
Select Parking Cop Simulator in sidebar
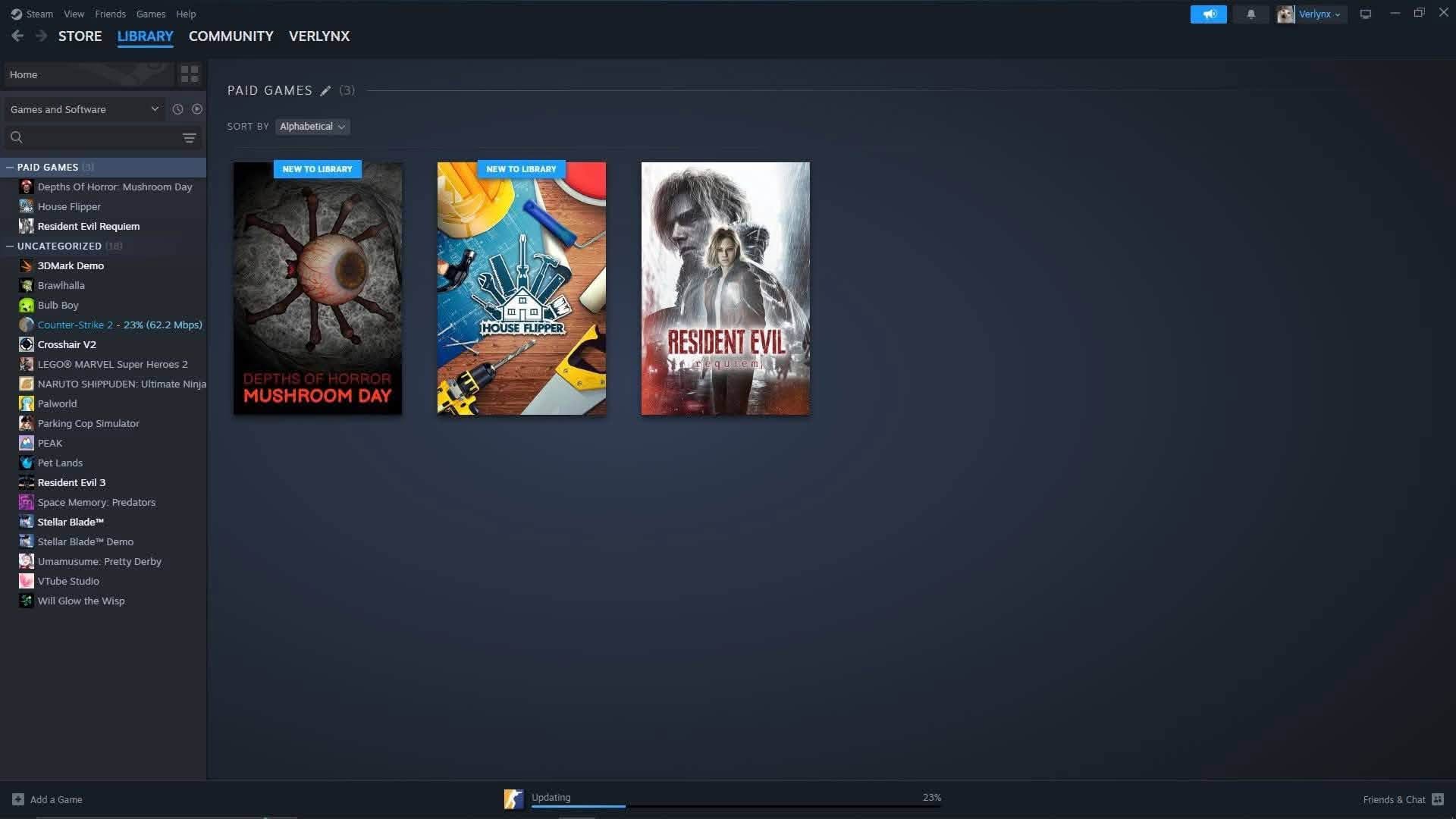103,423
